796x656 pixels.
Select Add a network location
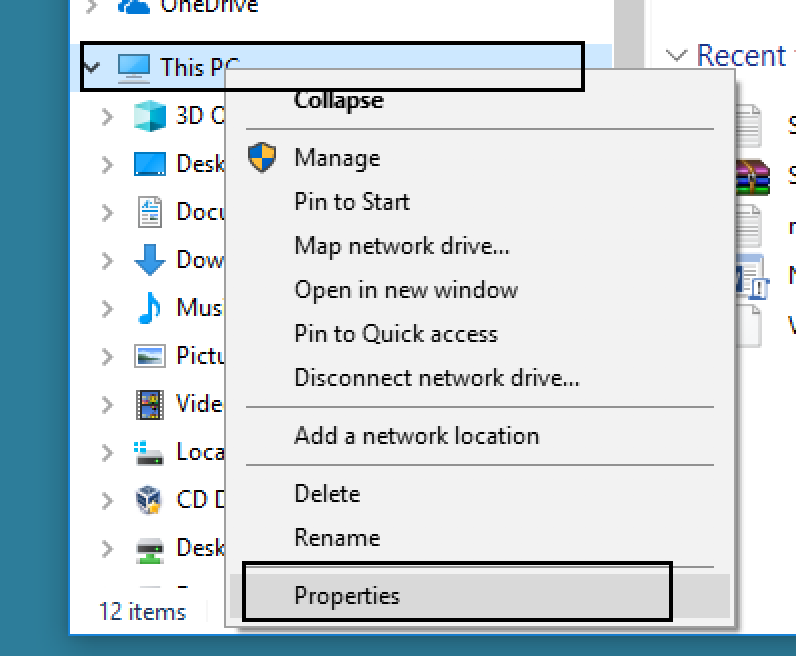click(x=416, y=436)
